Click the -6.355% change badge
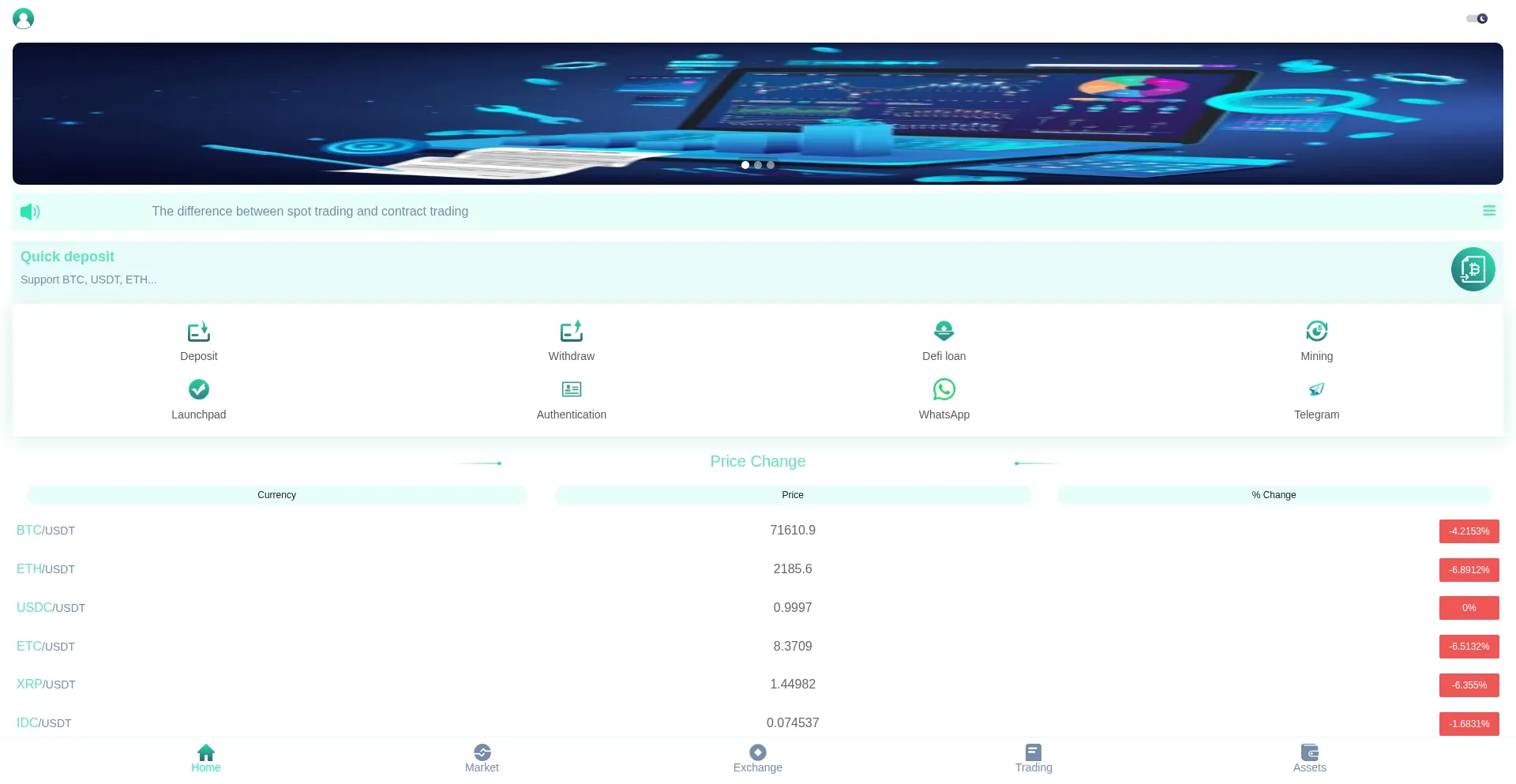1516x784 pixels. tap(1469, 685)
